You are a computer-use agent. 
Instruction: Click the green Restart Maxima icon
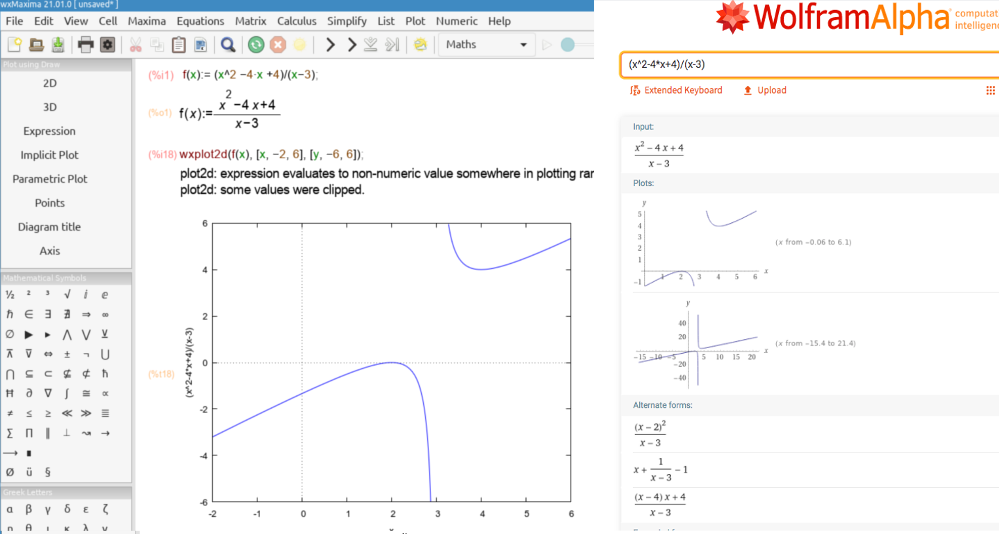point(256,45)
